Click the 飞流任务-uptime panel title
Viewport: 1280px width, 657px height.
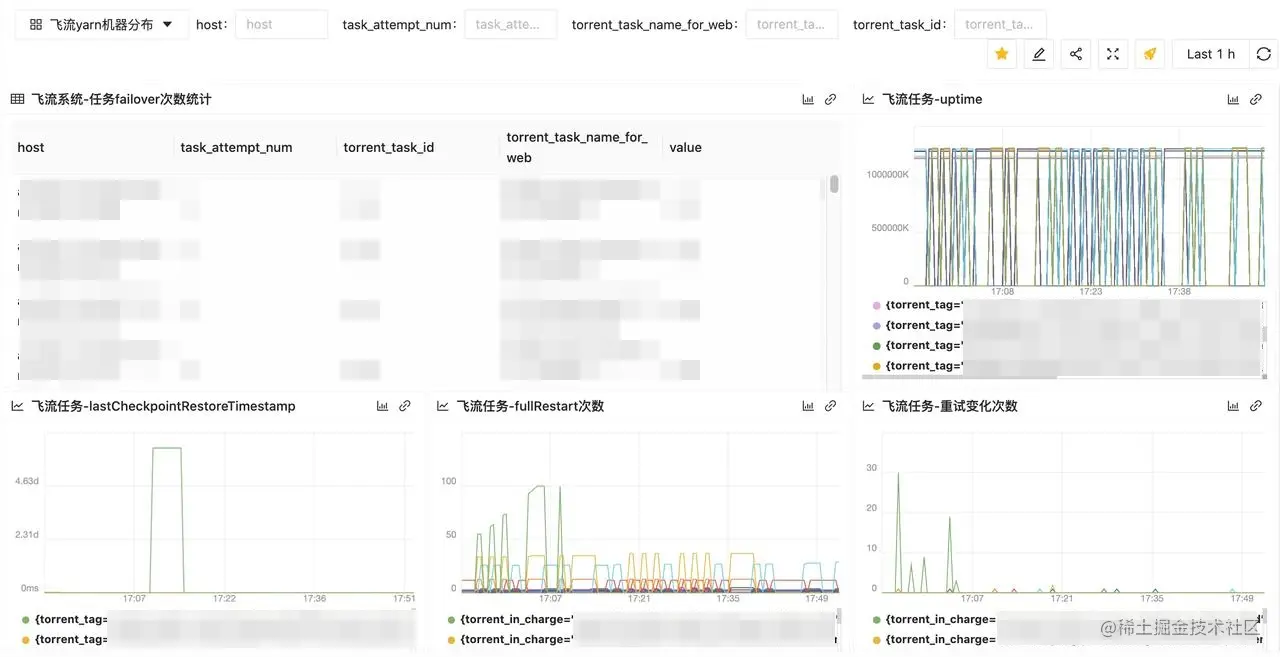pos(932,99)
